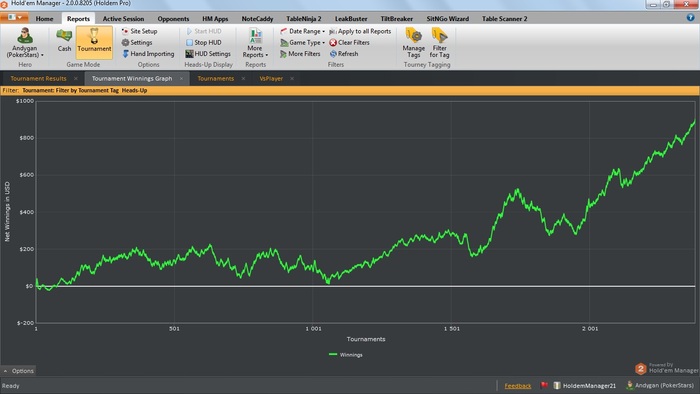Switch to Cash game mode
The width and height of the screenshot is (700, 394).
click(x=64, y=40)
